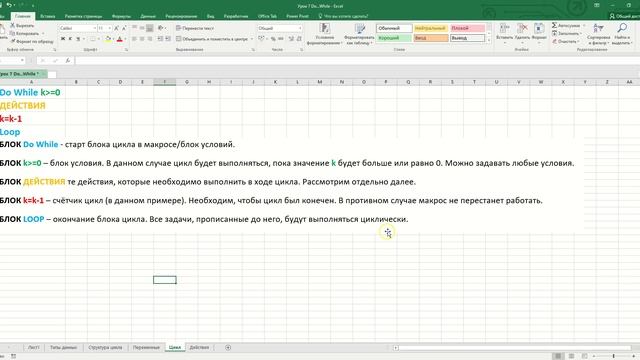The width and height of the screenshot is (640, 360).
Task: Toggle Wrap Text (Перенести текст)
Action: click(x=195, y=28)
